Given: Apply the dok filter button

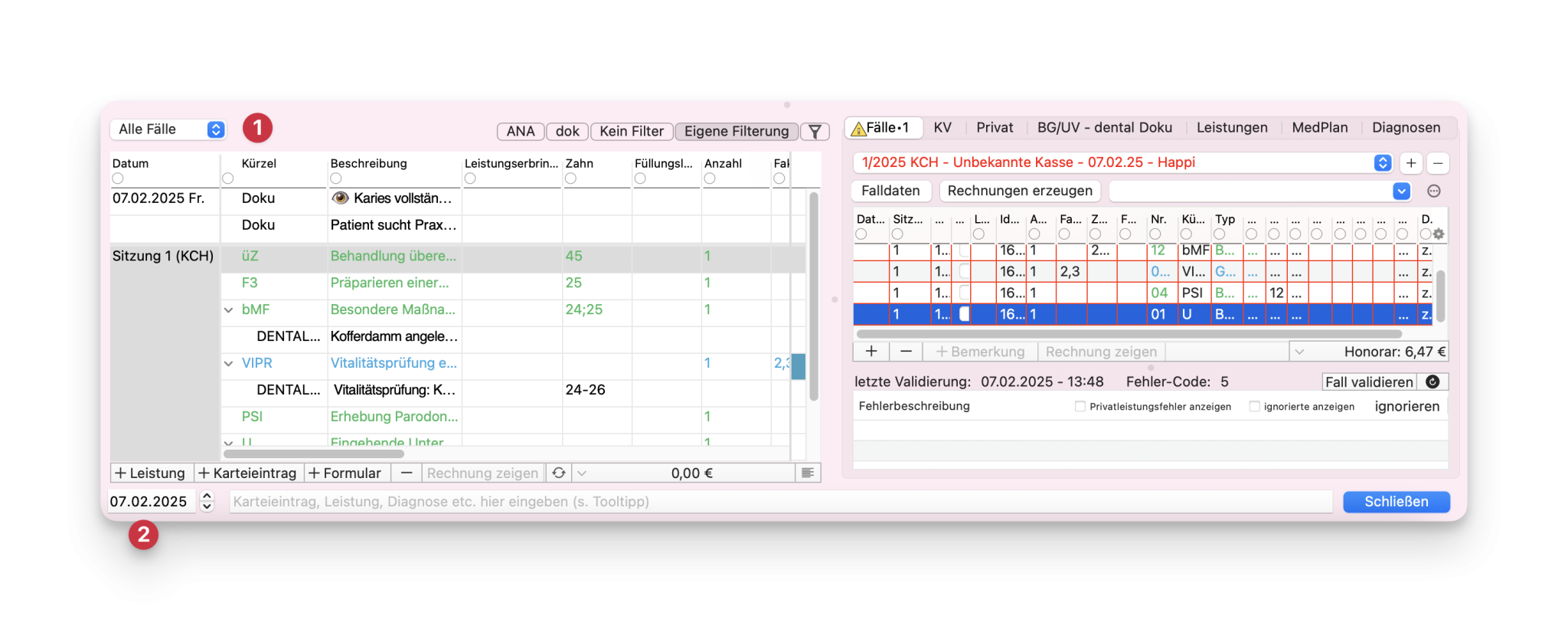Looking at the screenshot, I should 567,132.
